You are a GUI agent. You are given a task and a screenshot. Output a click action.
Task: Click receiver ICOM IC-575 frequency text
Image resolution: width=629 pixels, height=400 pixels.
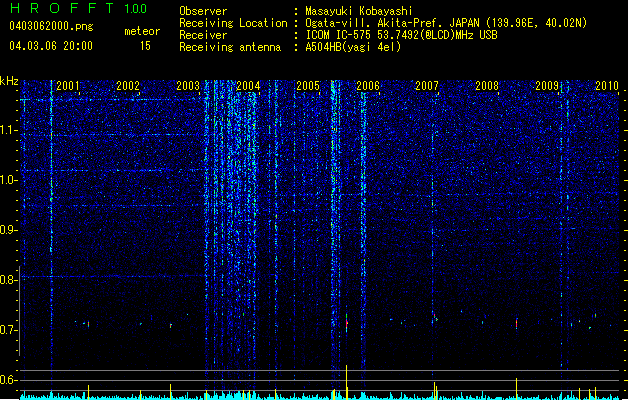[401, 35]
